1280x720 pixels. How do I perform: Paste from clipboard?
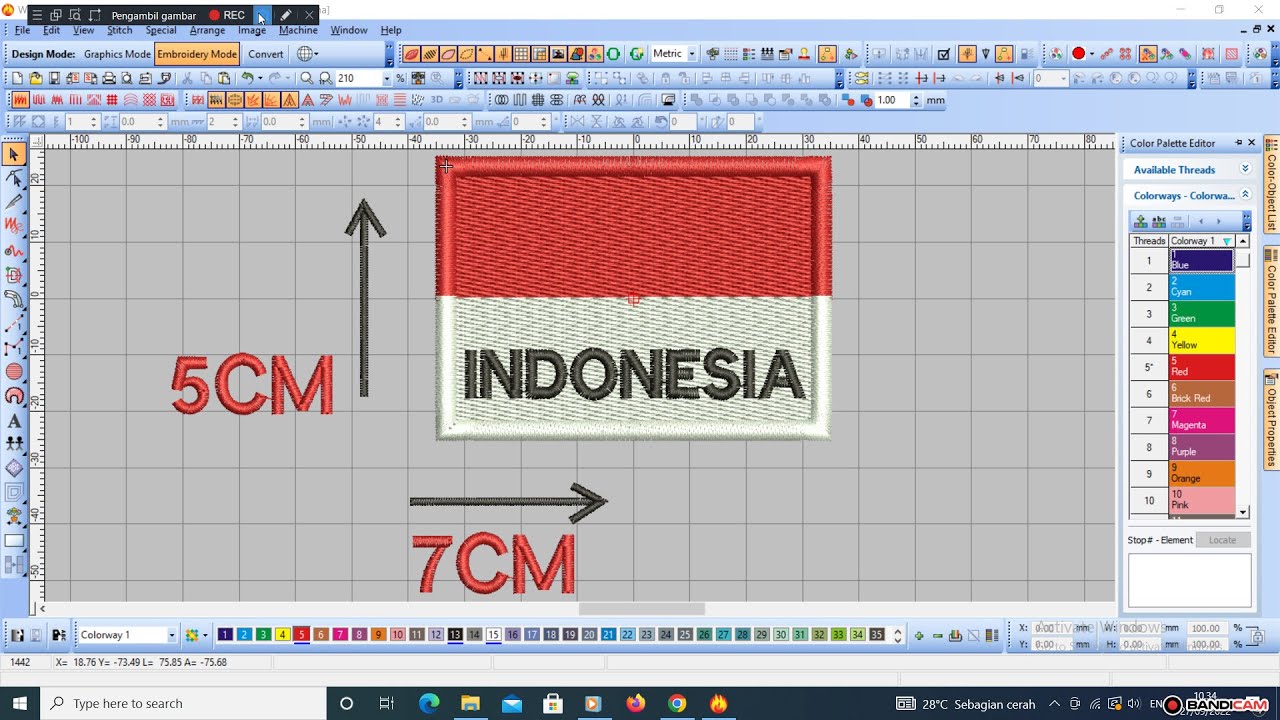[224, 78]
